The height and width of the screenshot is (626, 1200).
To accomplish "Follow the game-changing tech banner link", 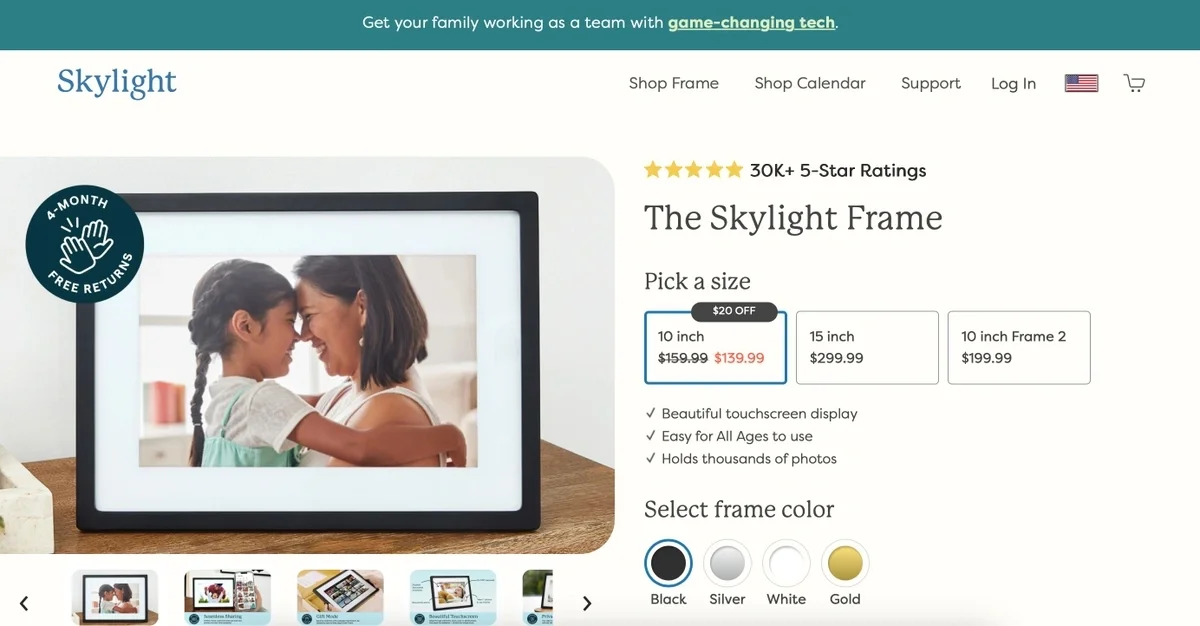I will pos(751,22).
